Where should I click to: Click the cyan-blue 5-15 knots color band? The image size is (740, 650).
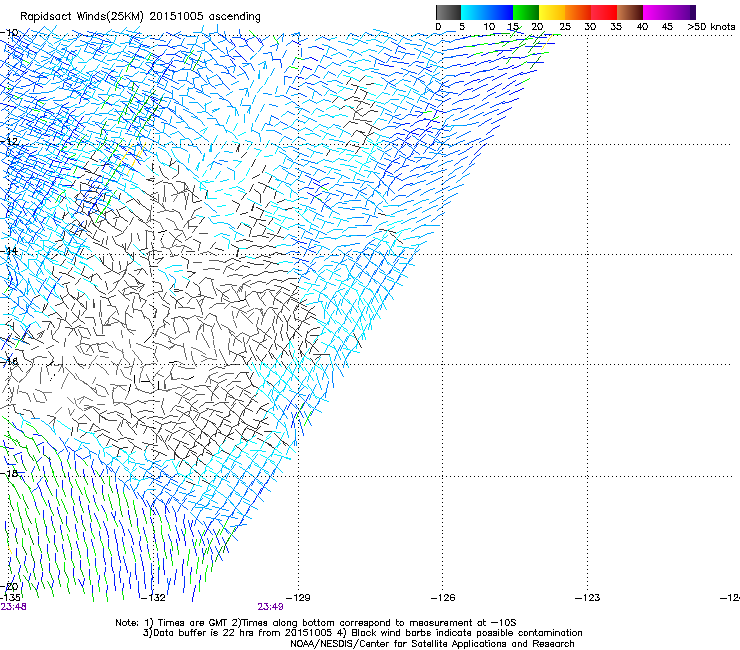[487, 12]
